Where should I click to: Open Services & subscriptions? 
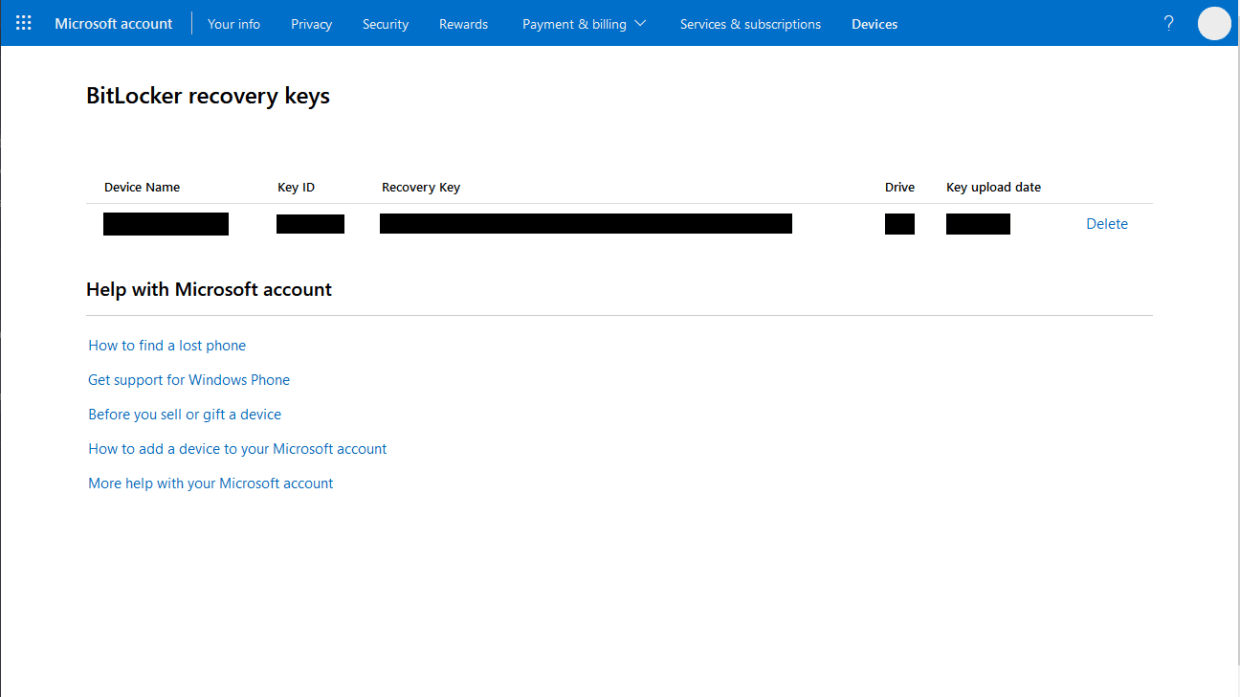[750, 23]
